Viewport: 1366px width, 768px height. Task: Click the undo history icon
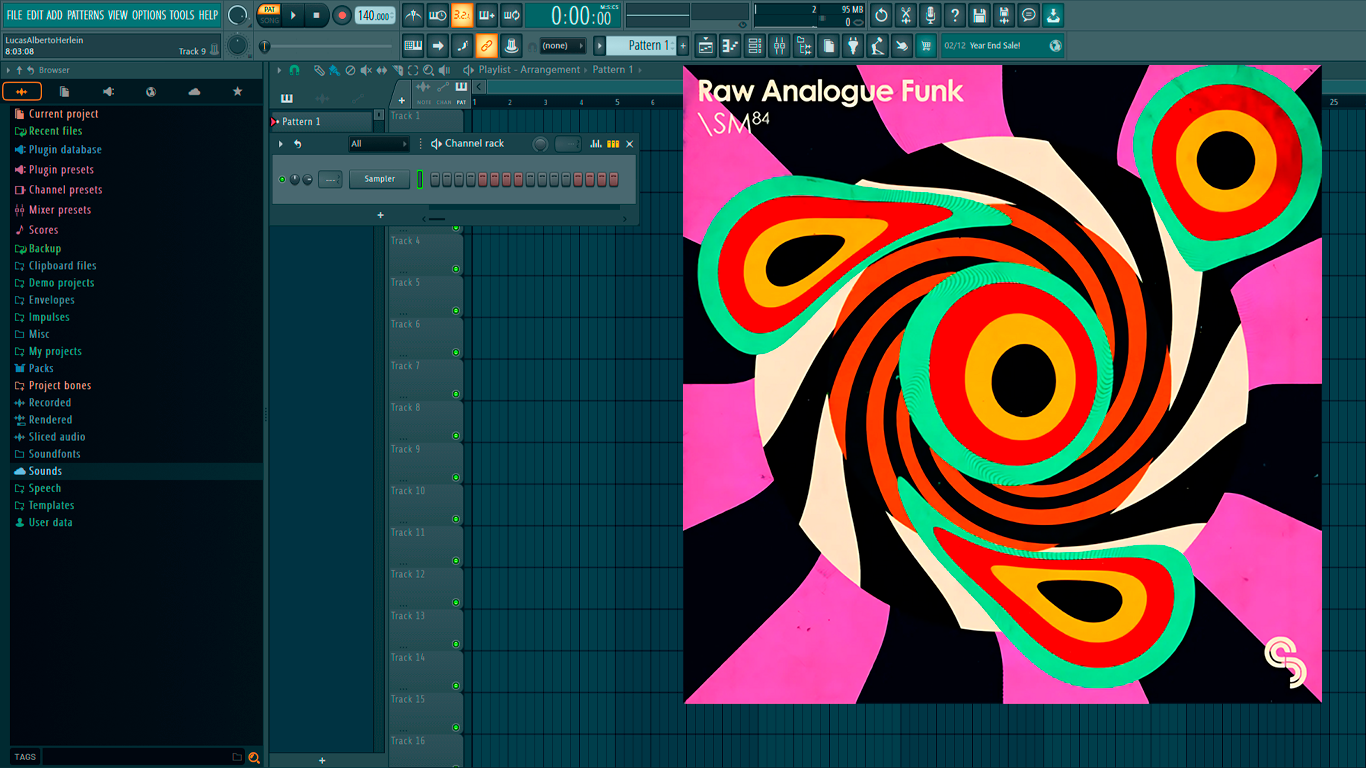coord(881,15)
